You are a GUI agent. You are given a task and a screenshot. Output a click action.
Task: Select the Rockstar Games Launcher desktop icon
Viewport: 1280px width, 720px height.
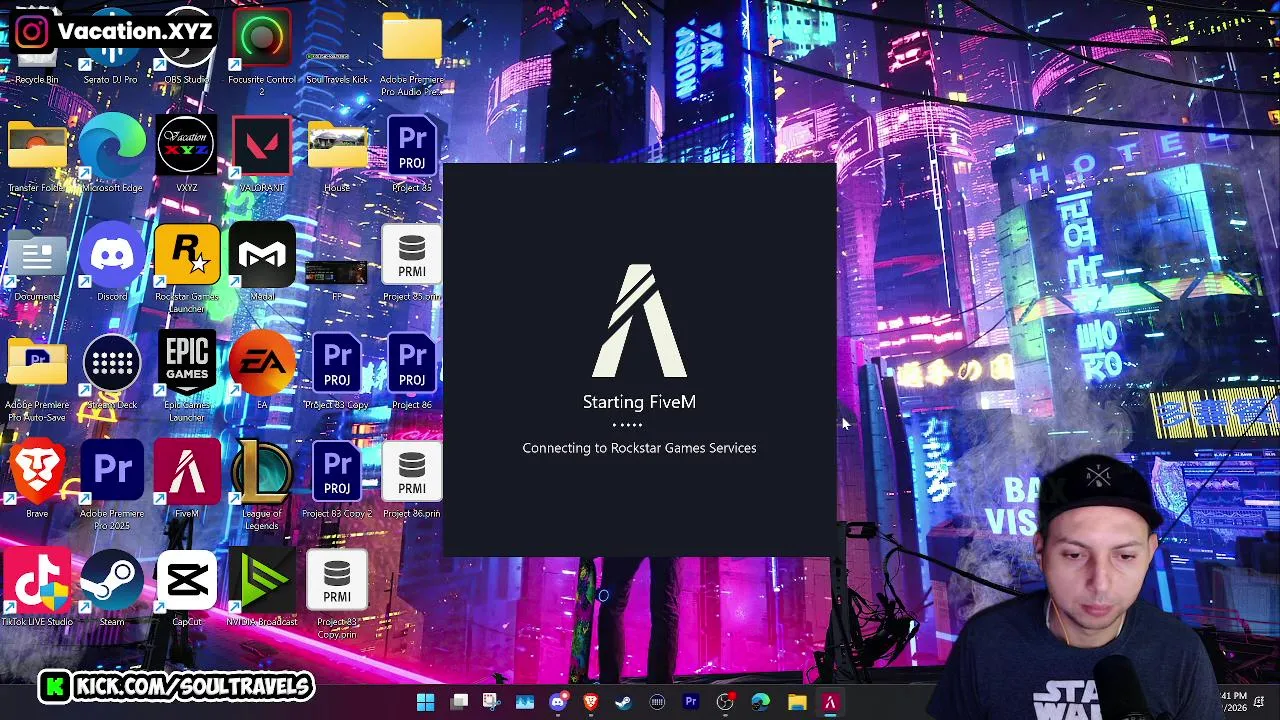(x=187, y=268)
